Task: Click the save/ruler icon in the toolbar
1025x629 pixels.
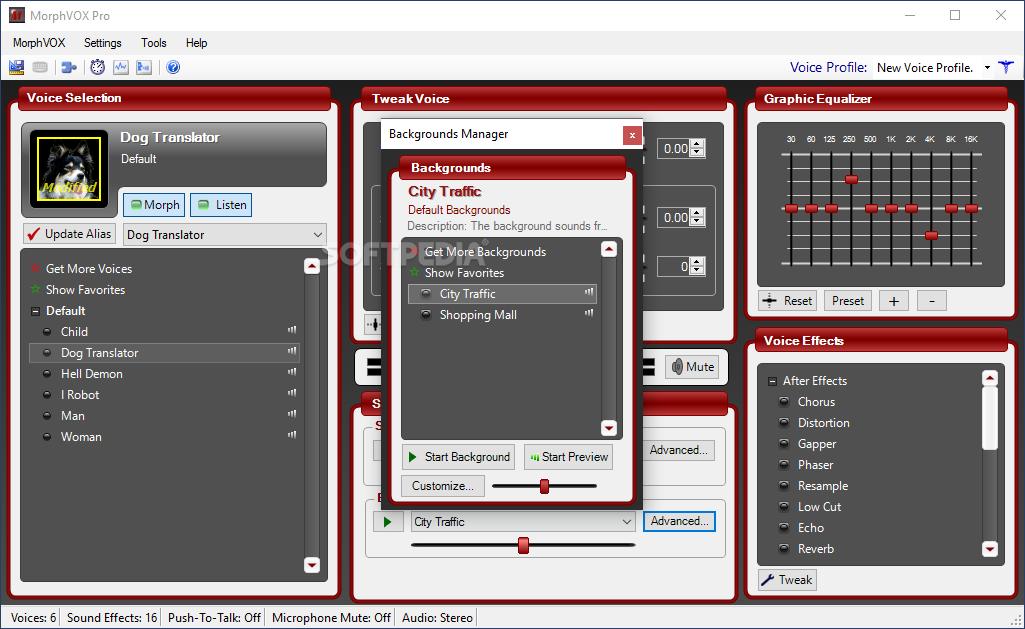Action: click(x=16, y=67)
